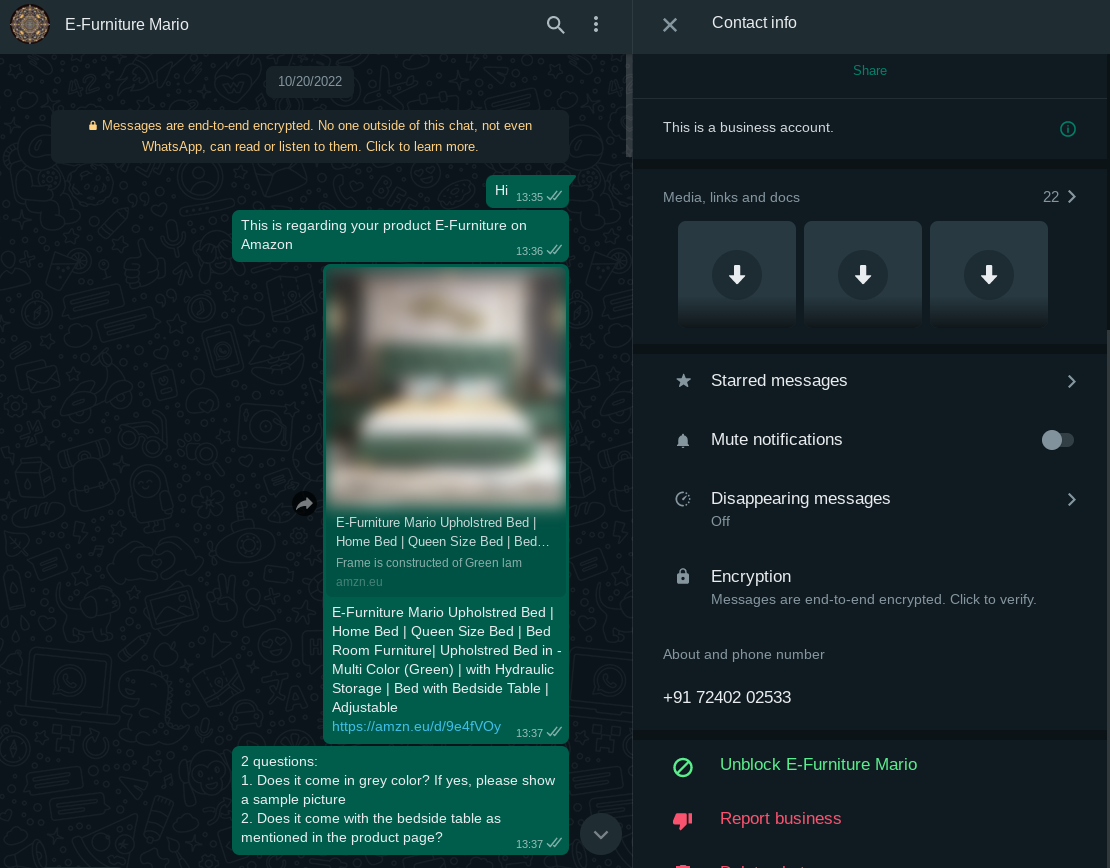Open Encryption verification
Screen dimensions: 1110x868
pos(871,587)
